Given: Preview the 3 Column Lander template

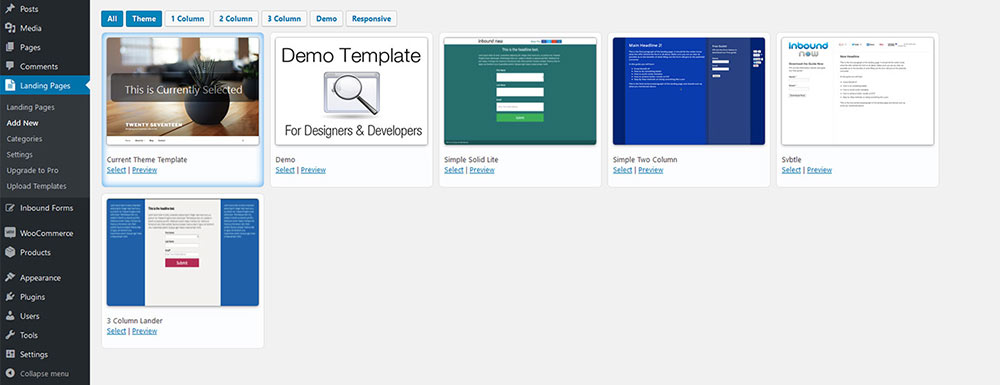Looking at the screenshot, I should tap(144, 331).
